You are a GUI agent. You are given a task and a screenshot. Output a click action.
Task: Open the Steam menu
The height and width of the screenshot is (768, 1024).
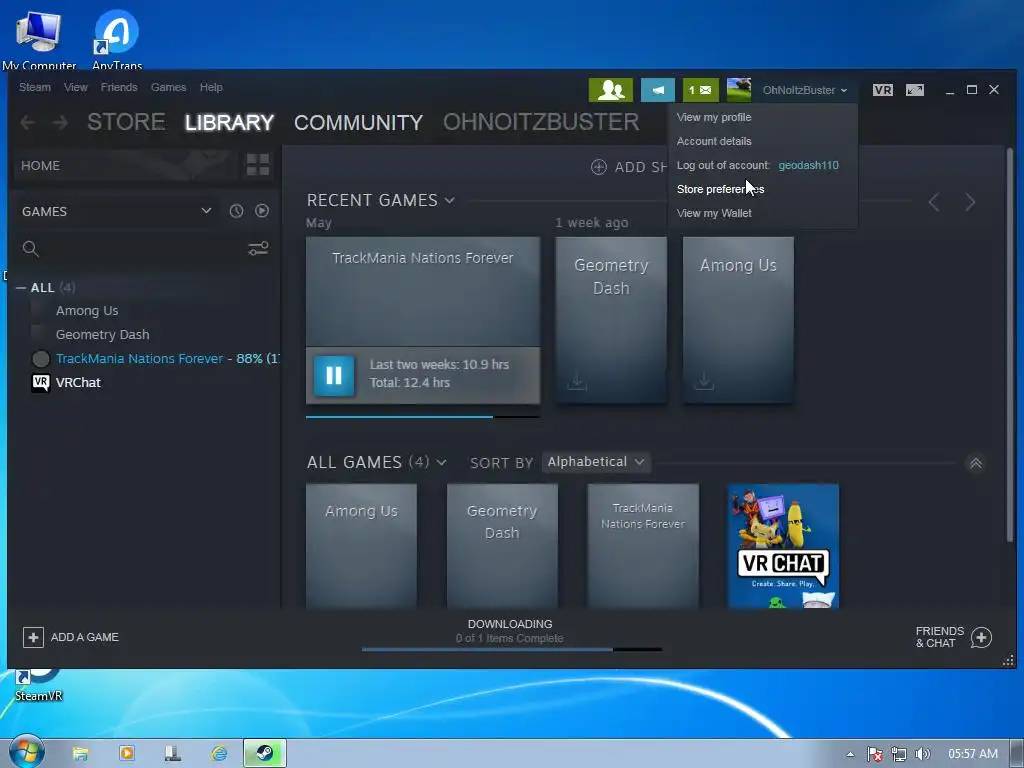(x=35, y=87)
